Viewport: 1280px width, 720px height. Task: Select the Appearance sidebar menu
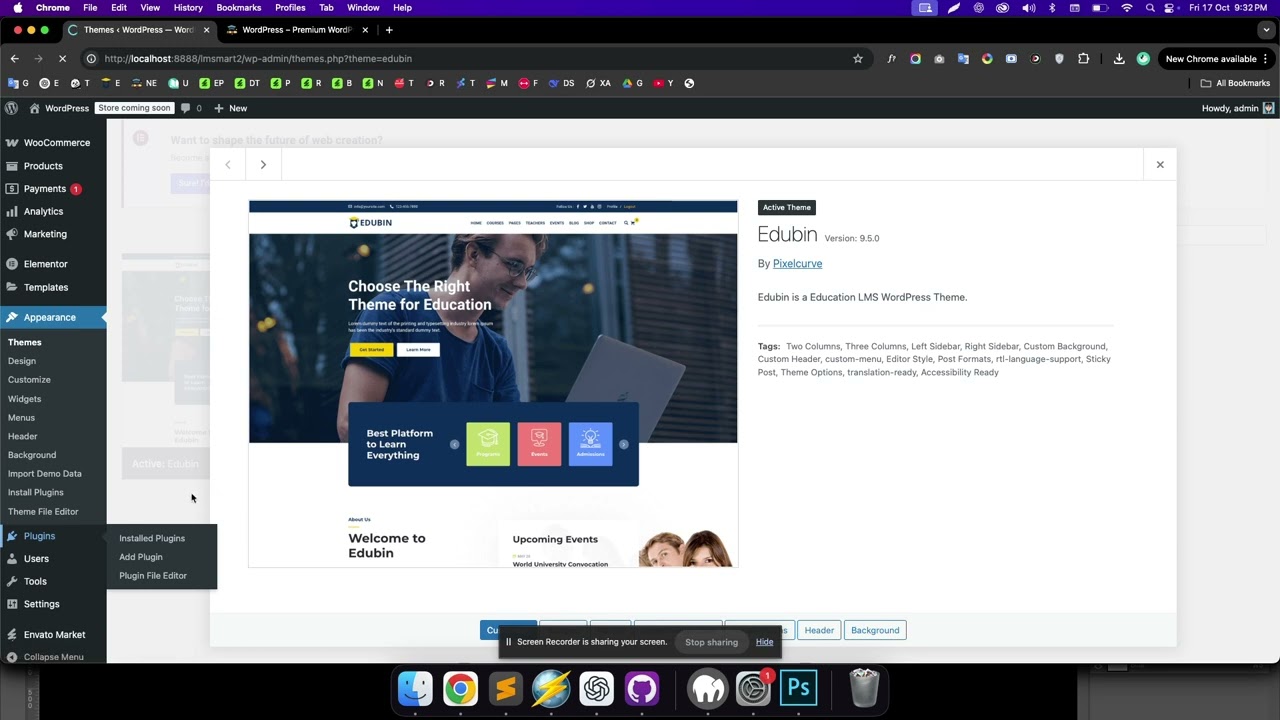[53, 317]
